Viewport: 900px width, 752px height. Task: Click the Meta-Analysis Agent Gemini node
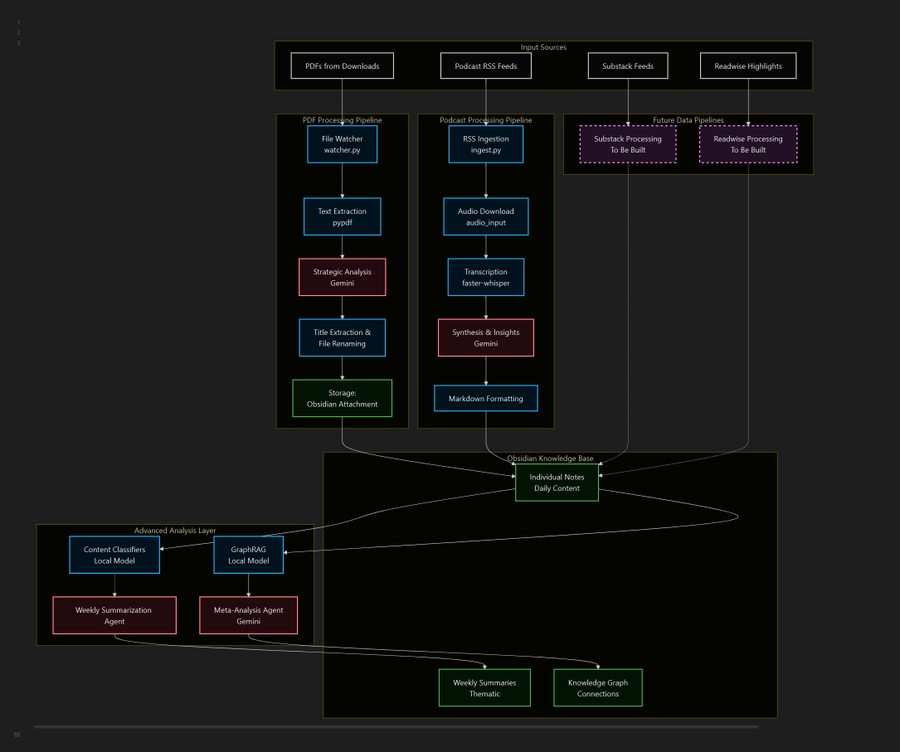(249, 615)
